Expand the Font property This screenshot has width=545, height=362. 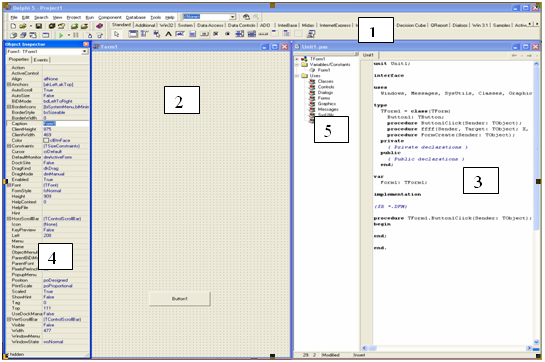(x=9, y=185)
